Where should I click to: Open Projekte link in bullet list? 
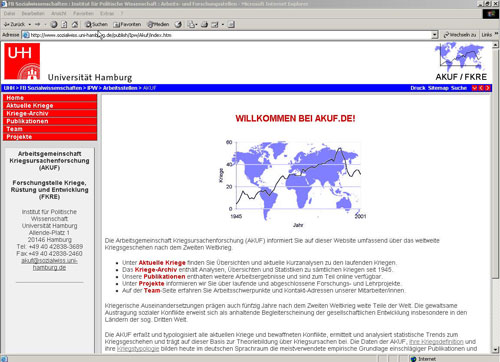pyautogui.click(x=152, y=284)
